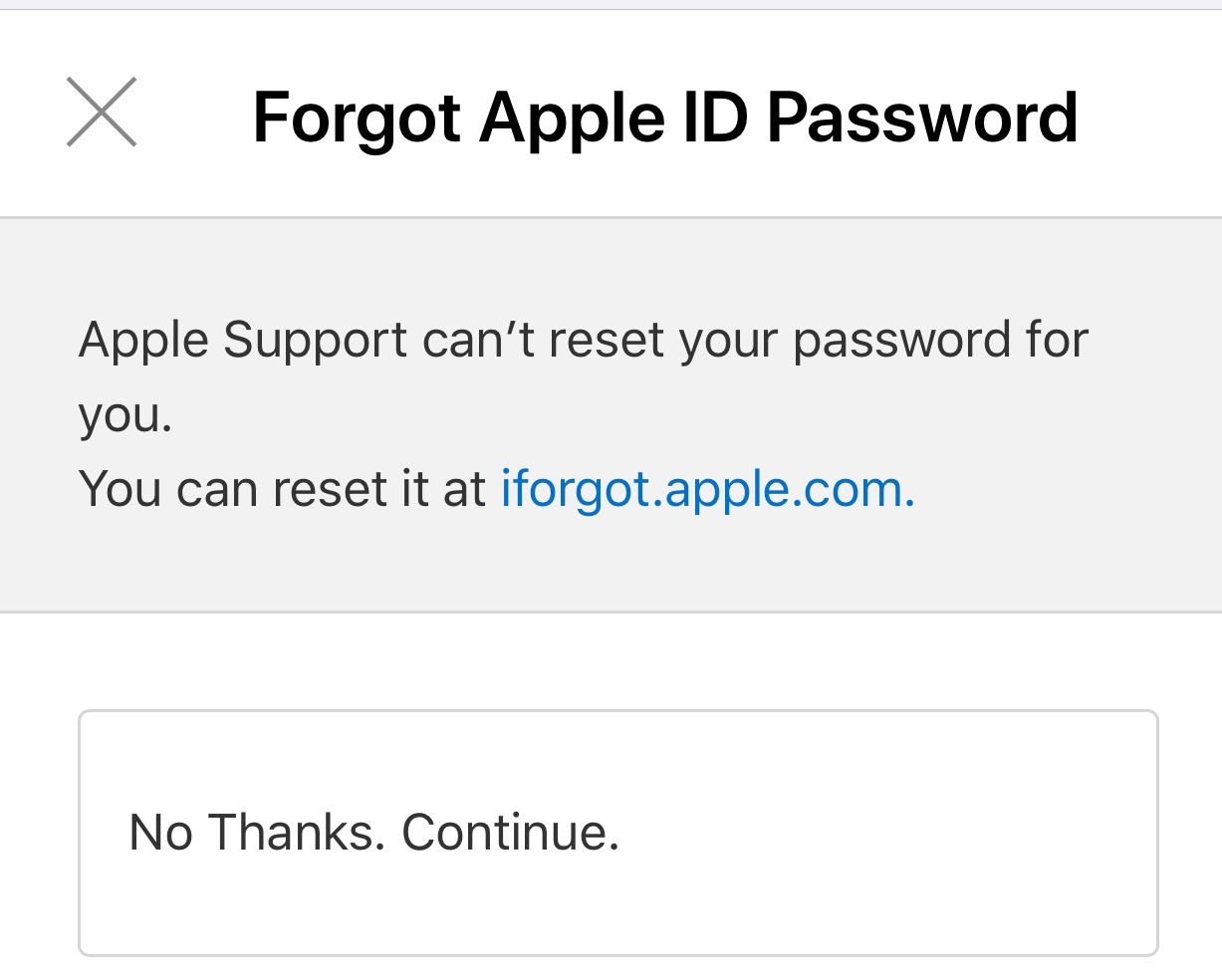Viewport: 1222px width, 980px height.
Task: Click the Forgot Apple ID Password heading
Action: 665,118
